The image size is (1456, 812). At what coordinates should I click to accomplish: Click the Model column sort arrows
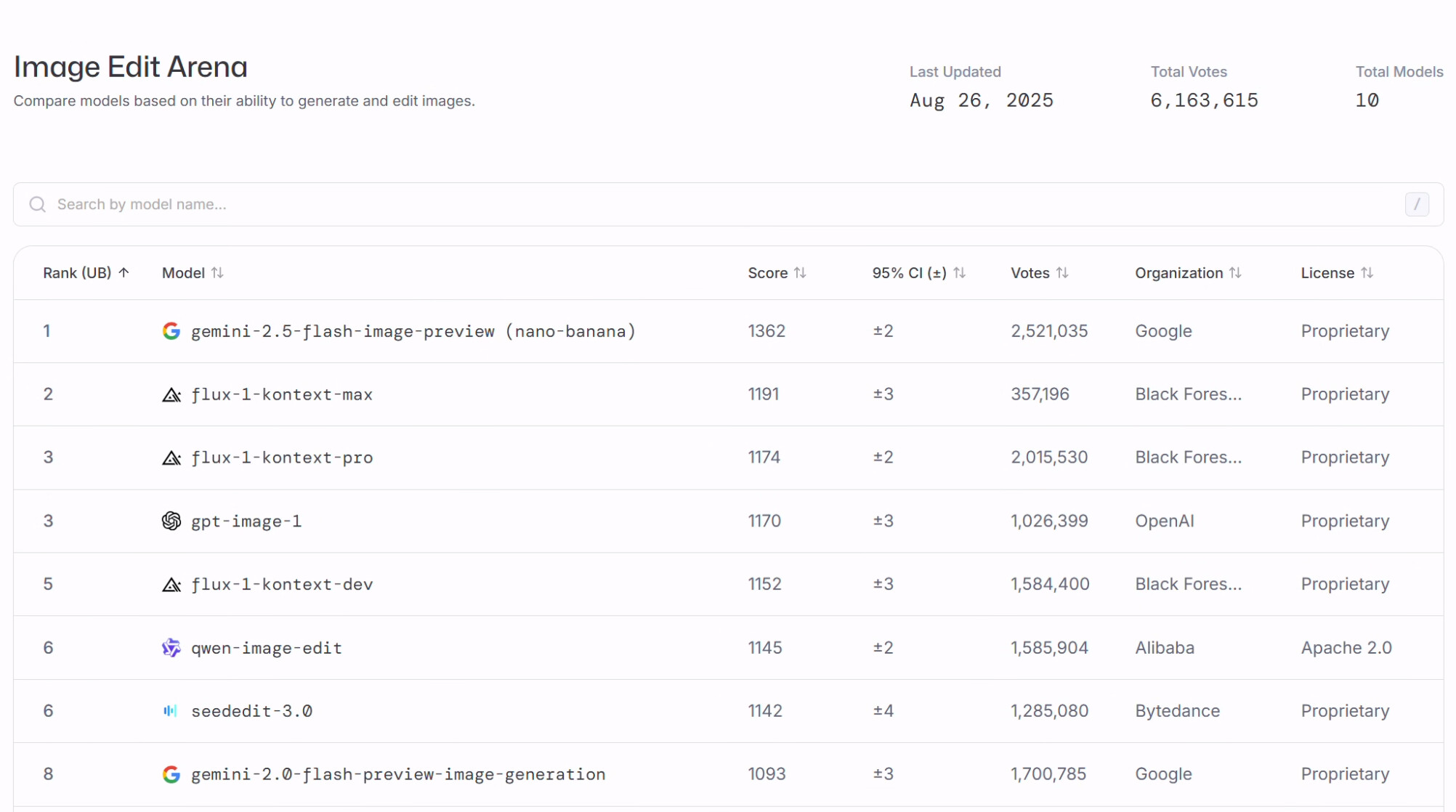[x=217, y=272]
